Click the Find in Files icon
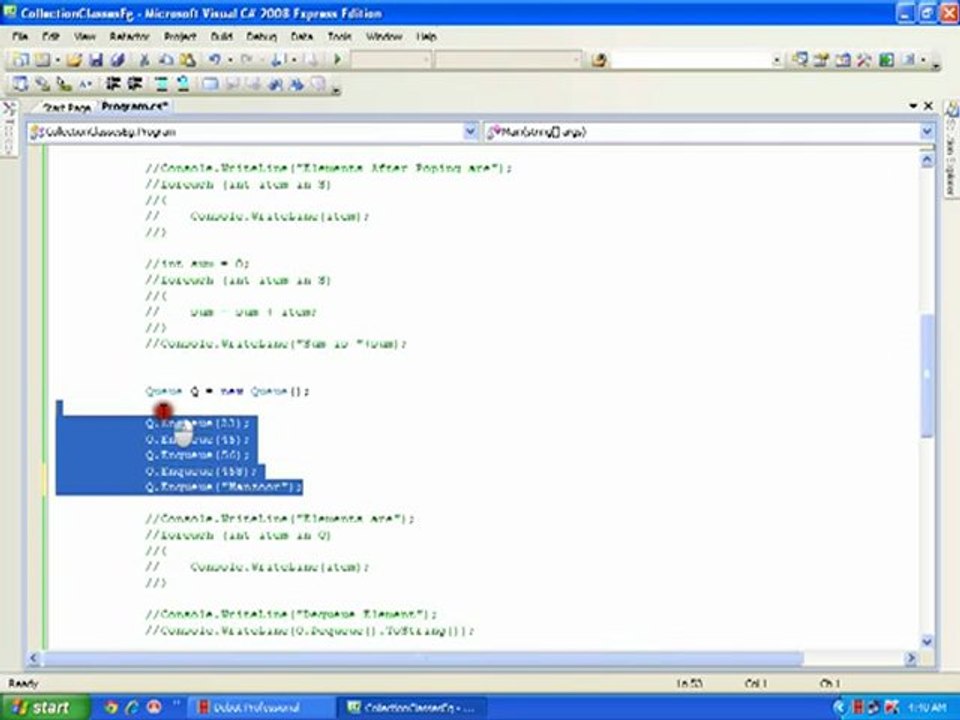960x720 pixels. click(x=599, y=60)
